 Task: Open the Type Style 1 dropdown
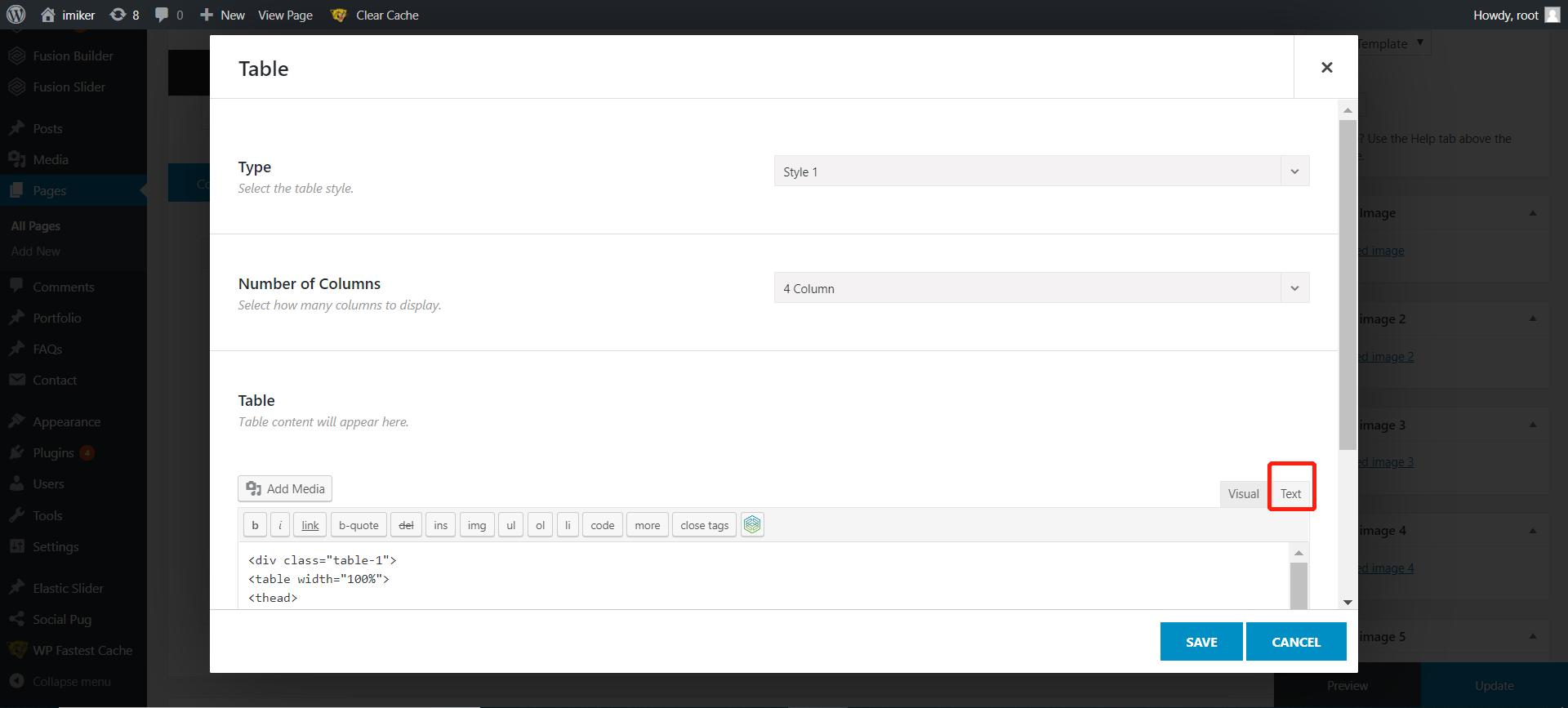pyautogui.click(x=1041, y=171)
